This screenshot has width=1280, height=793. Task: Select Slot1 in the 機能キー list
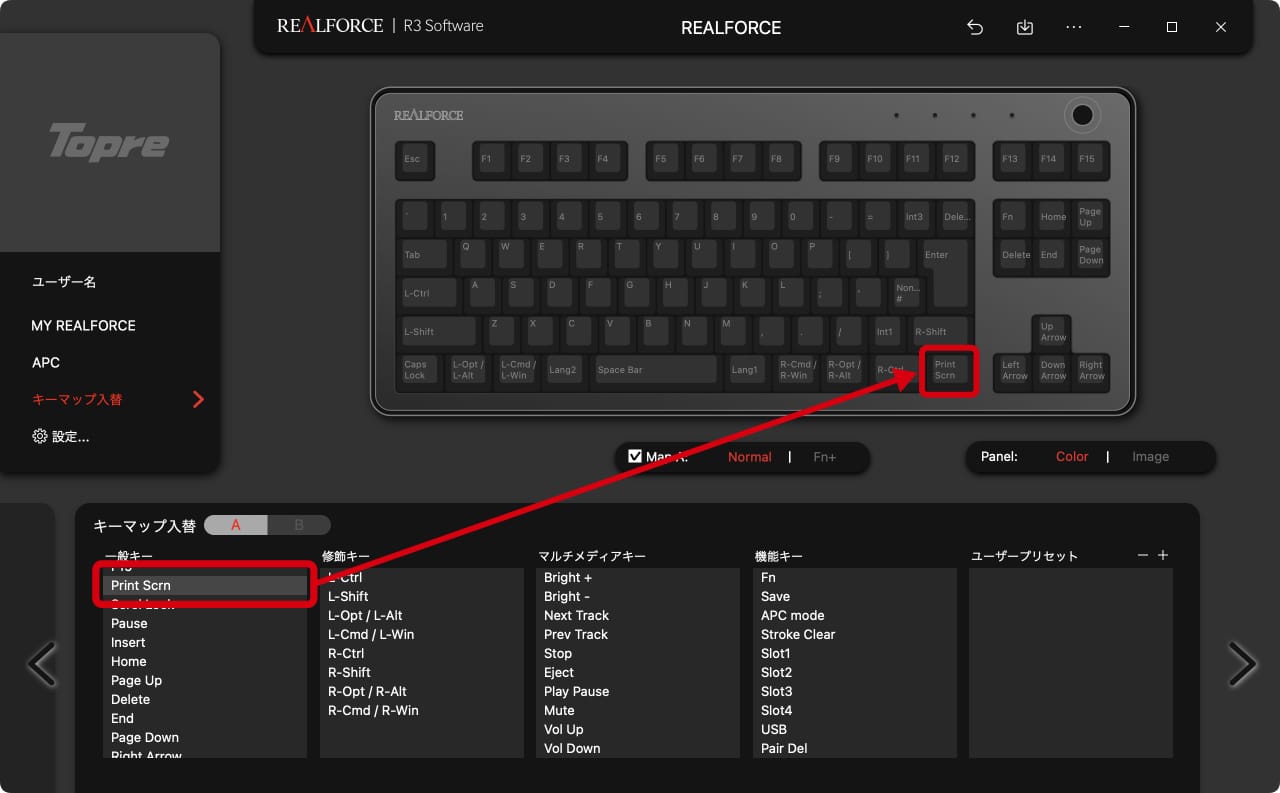855,653
